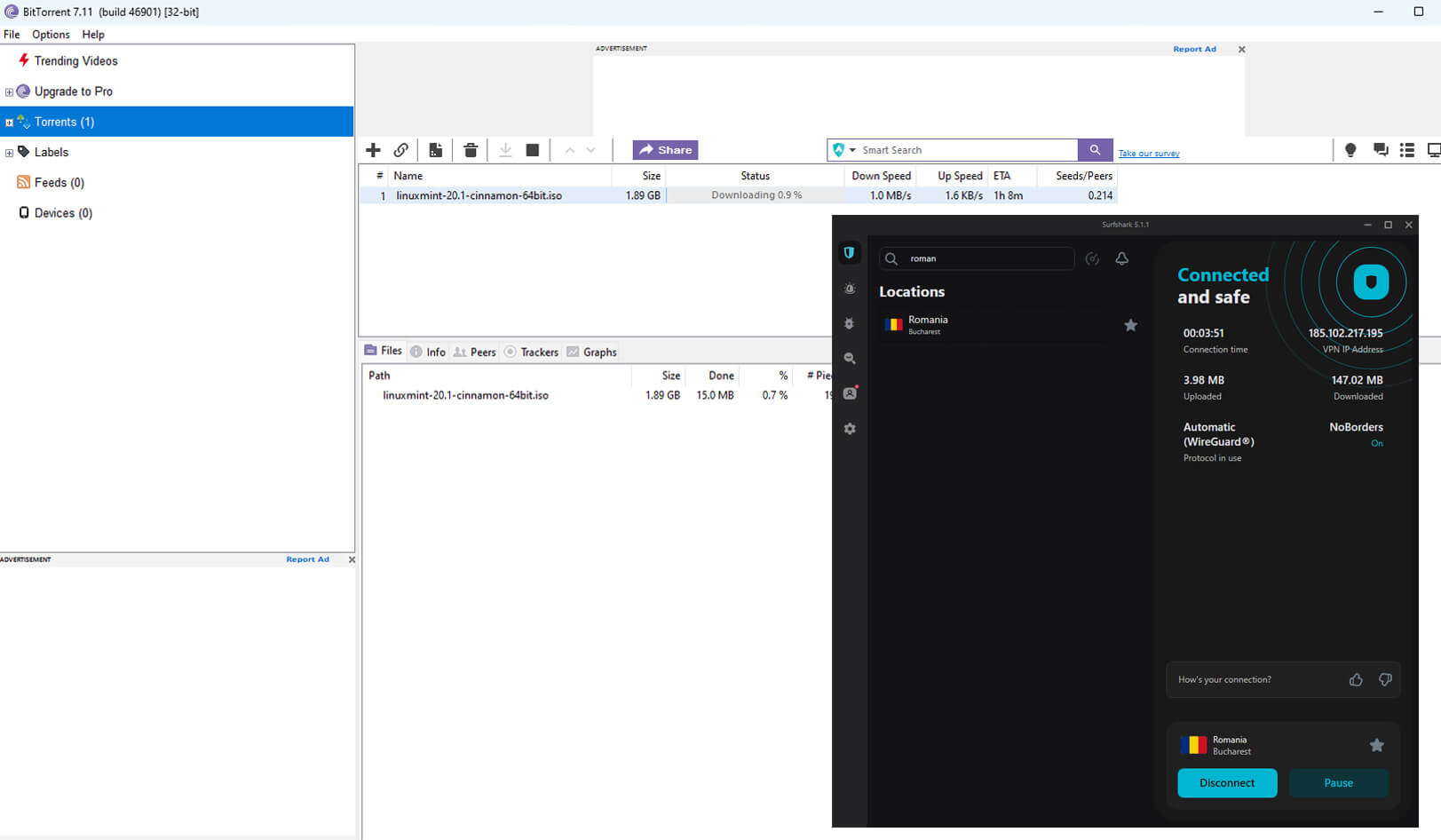Click the Downloading 0.9 % progress bar

coord(756,195)
